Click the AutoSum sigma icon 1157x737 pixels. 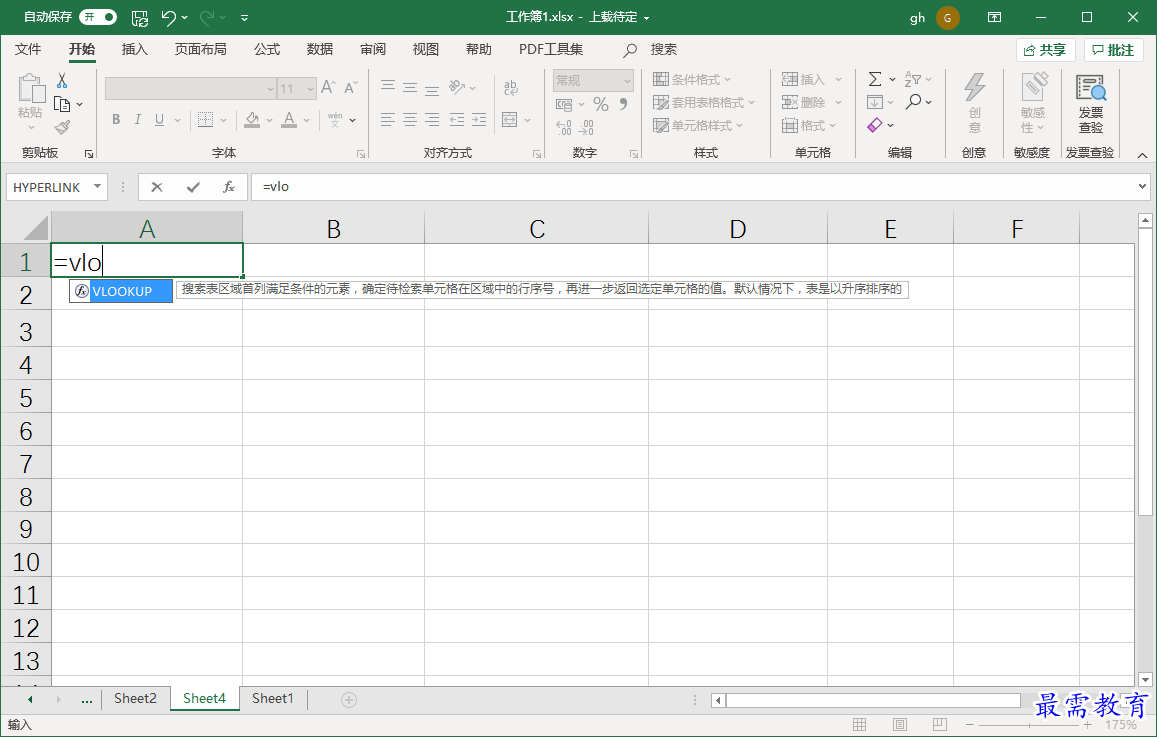pos(875,79)
